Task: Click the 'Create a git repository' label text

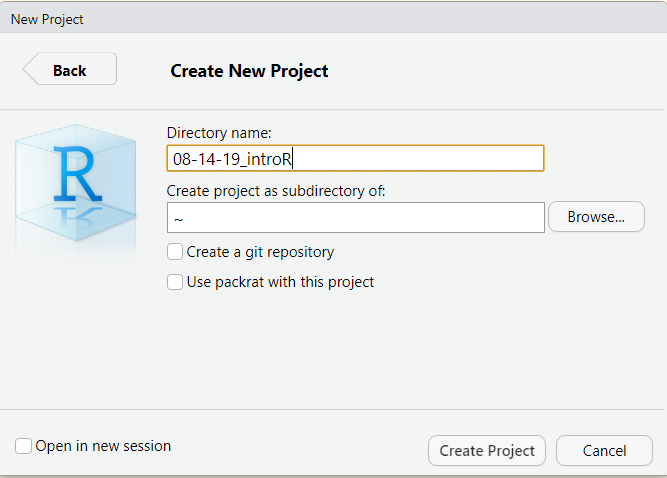Action: click(260, 252)
